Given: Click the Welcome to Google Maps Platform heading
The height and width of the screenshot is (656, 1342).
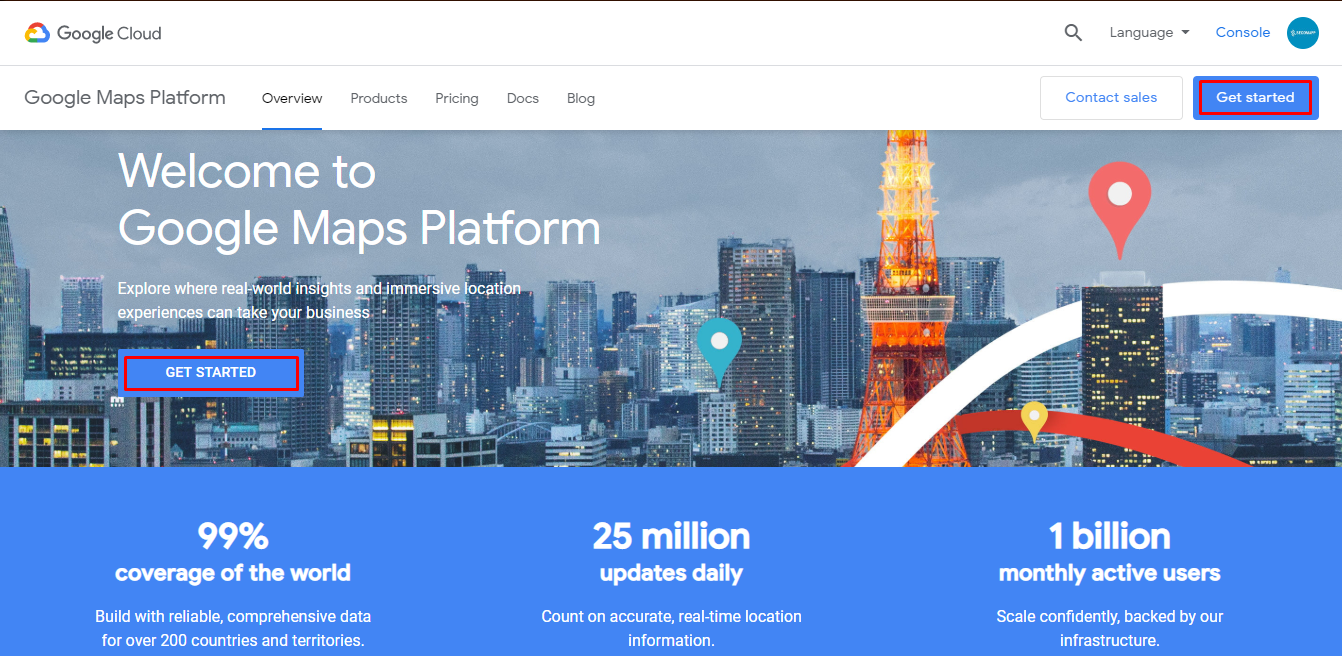Looking at the screenshot, I should click(x=359, y=199).
